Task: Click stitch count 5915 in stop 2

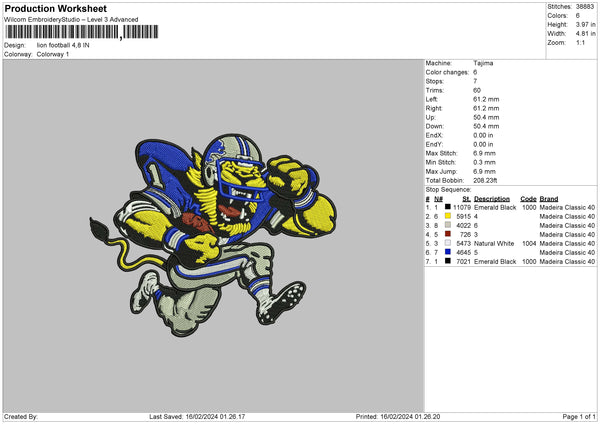Action: [x=463, y=217]
